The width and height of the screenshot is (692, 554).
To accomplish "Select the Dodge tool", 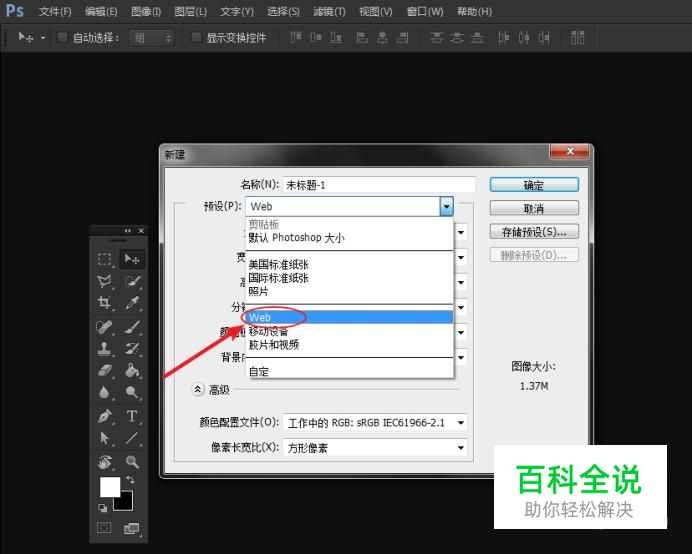I will pyautogui.click(x=132, y=392).
